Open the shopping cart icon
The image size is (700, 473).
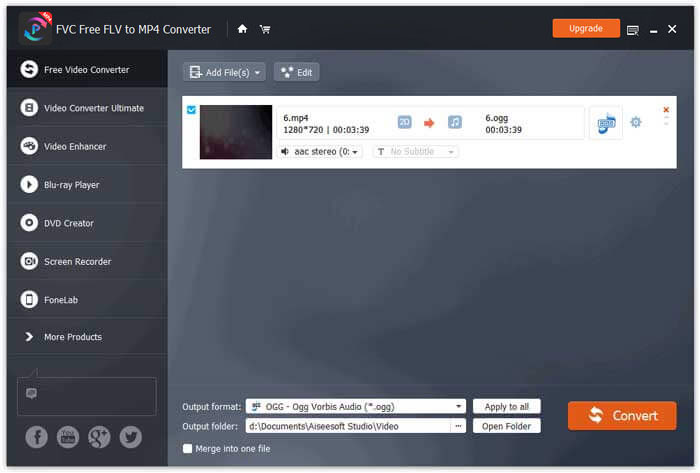[265, 29]
